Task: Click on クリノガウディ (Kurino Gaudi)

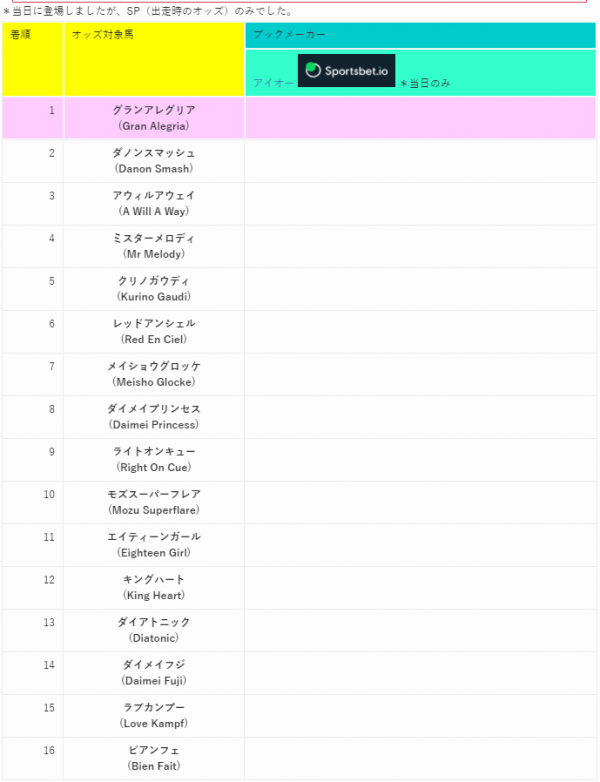Action: 154,289
